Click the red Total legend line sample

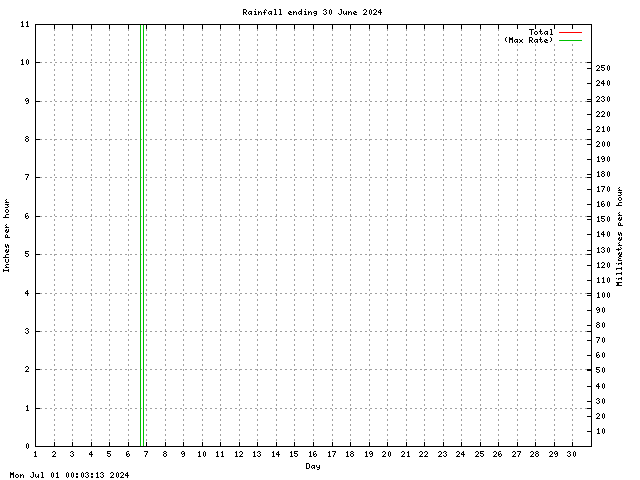click(570, 32)
